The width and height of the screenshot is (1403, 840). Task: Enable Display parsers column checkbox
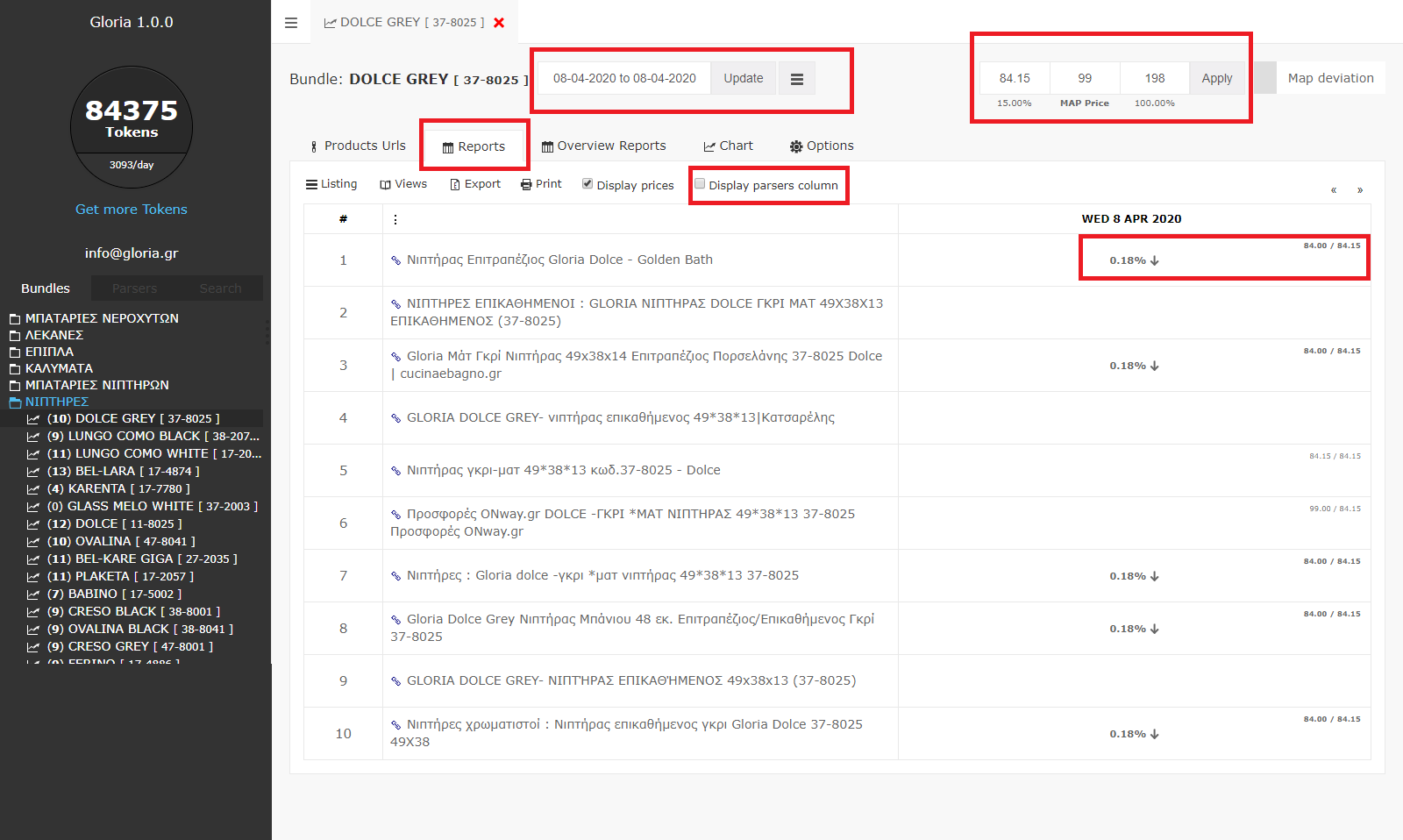pos(700,184)
